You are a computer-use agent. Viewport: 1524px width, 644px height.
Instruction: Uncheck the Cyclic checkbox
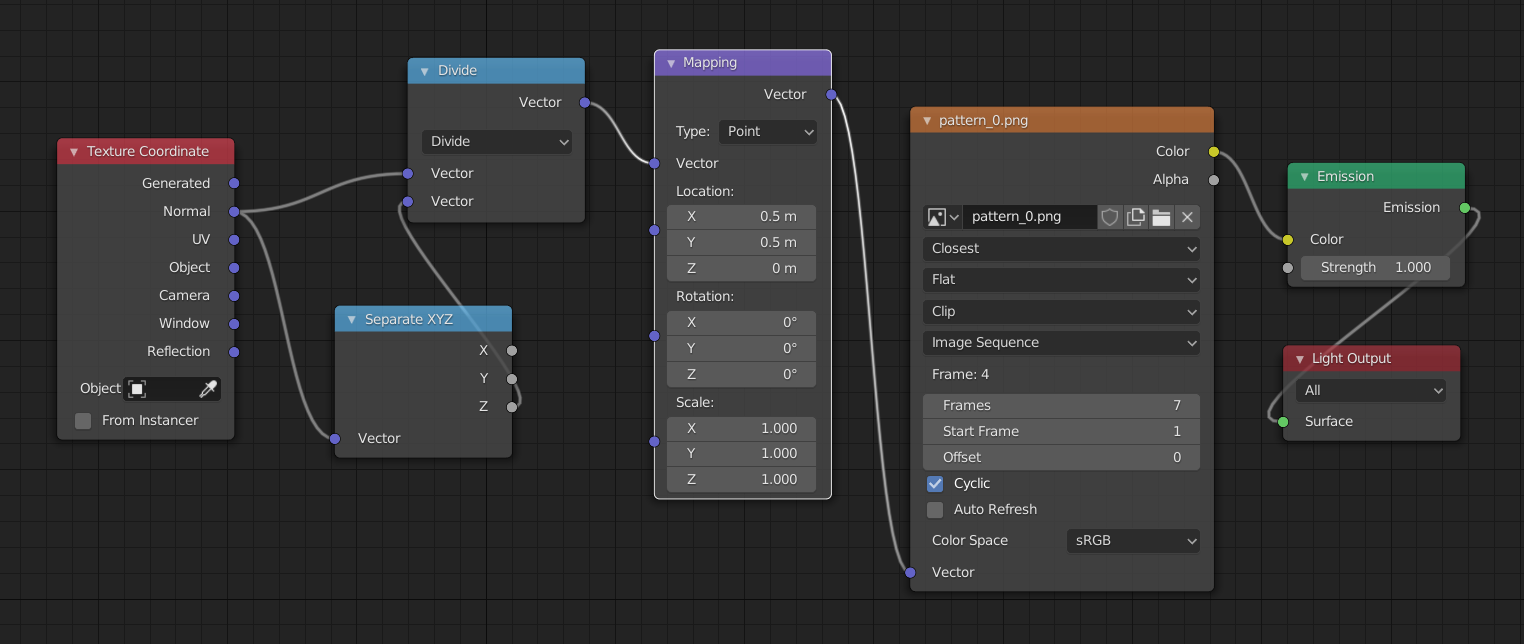pyautogui.click(x=935, y=484)
